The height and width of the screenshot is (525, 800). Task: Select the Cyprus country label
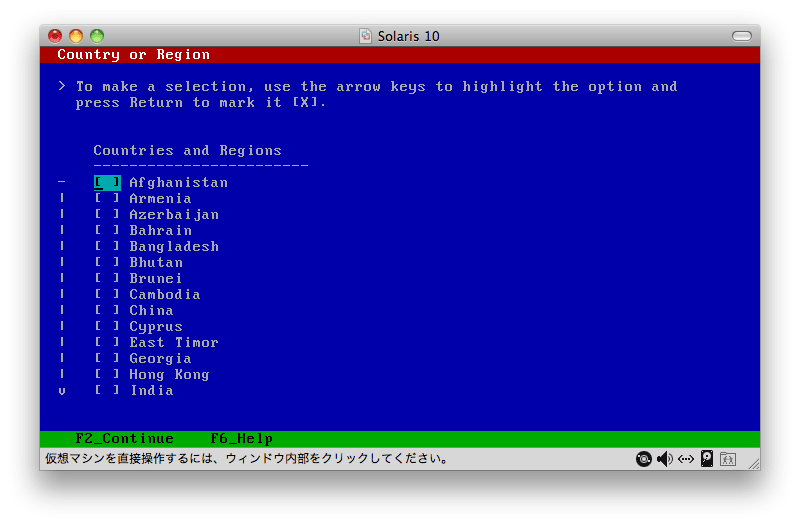156,327
